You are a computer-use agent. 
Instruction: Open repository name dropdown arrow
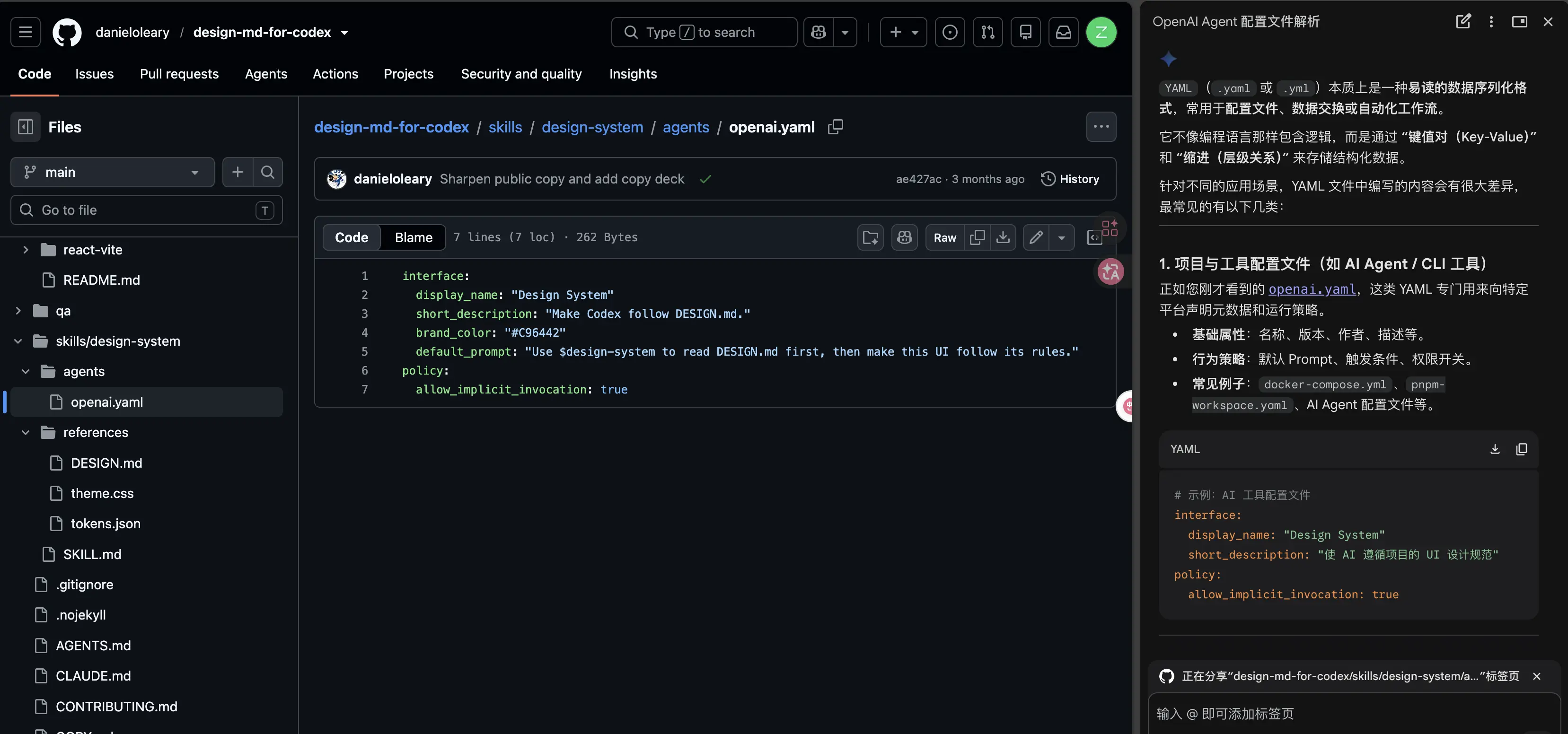point(344,33)
